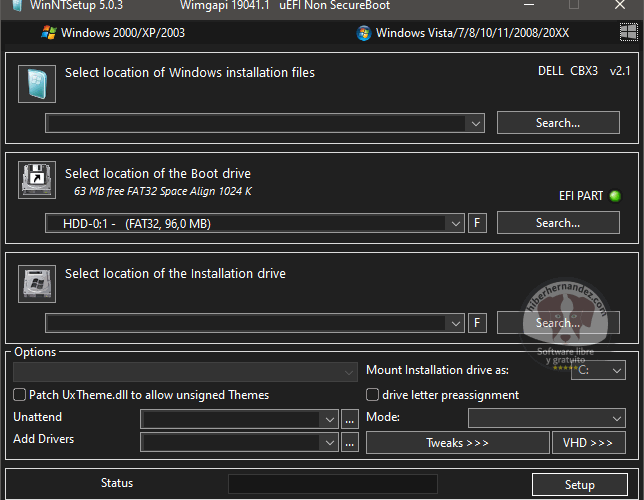Screen dimensions: 644x500
Task: Expand the installation files path dropdown
Action: [x=476, y=123]
